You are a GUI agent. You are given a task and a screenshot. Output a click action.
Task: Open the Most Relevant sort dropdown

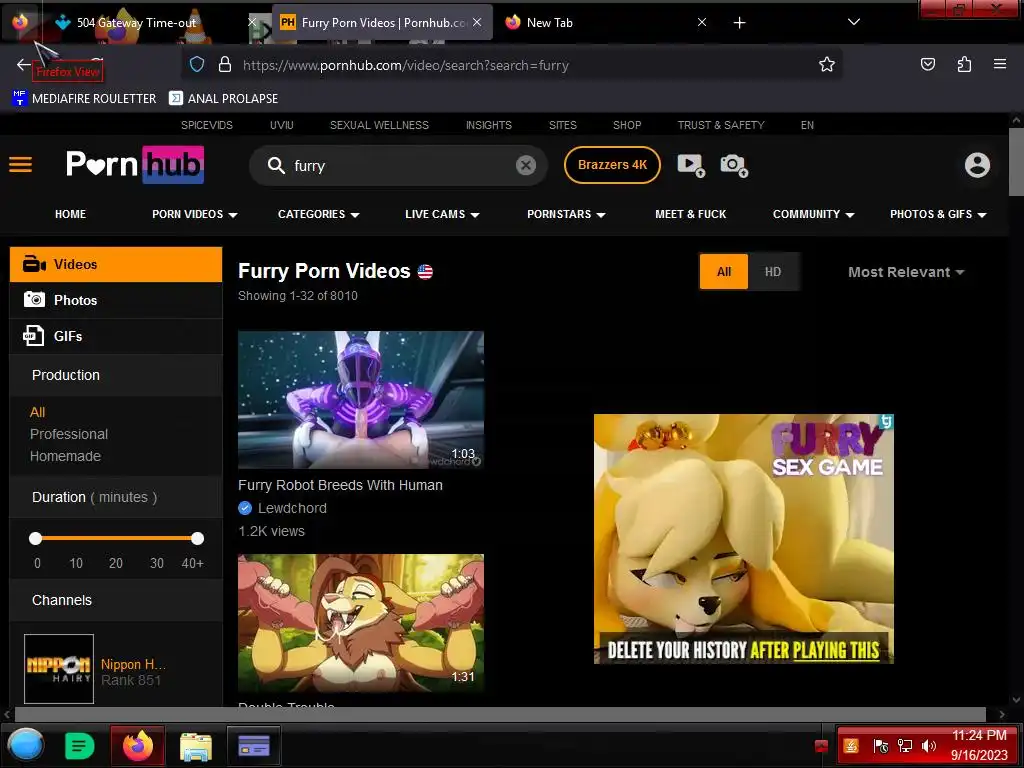tap(906, 272)
